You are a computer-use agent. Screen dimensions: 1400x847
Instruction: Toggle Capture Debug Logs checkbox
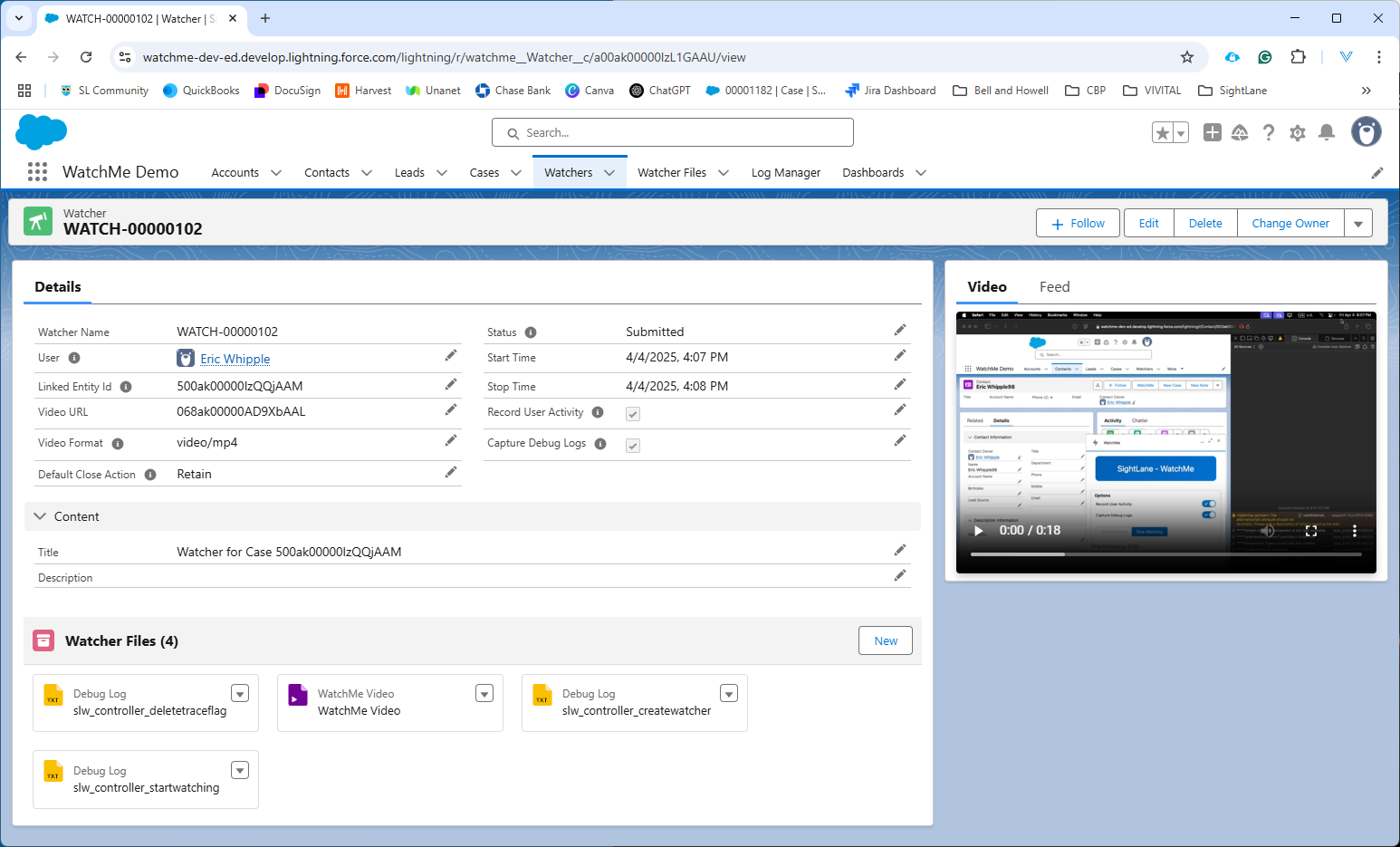[633, 446]
